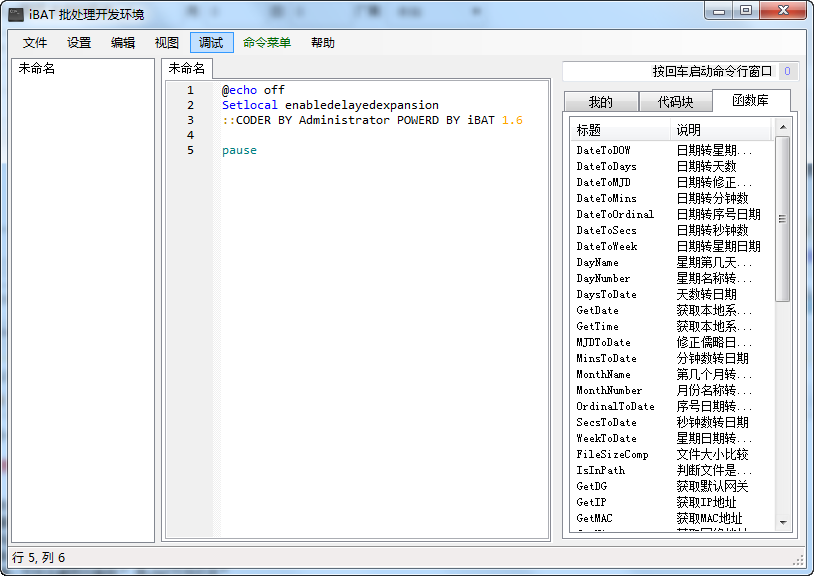The image size is (814, 576).
Task: Select the GetMAC function
Action: 594,518
